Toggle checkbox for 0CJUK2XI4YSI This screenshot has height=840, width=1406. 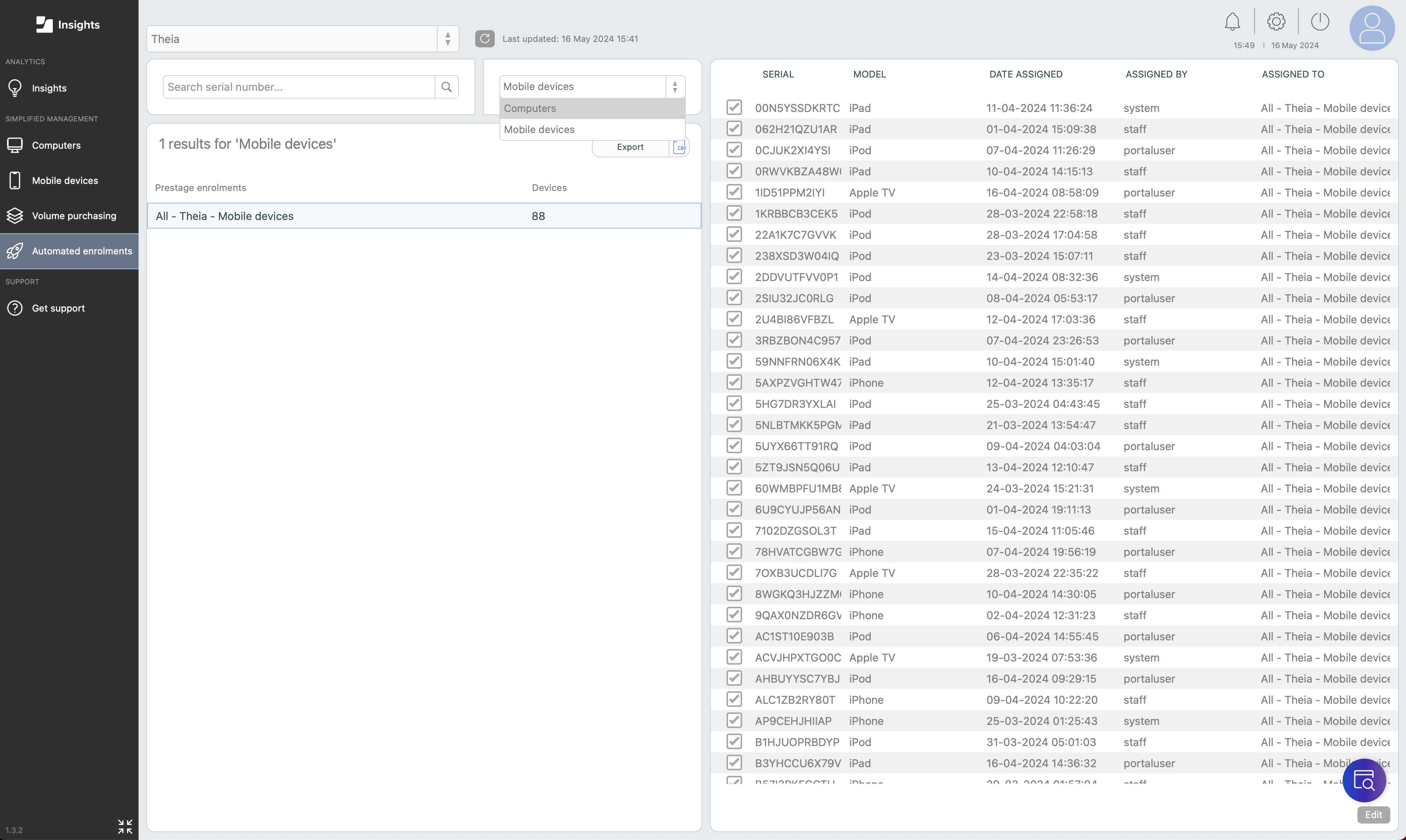click(x=734, y=150)
